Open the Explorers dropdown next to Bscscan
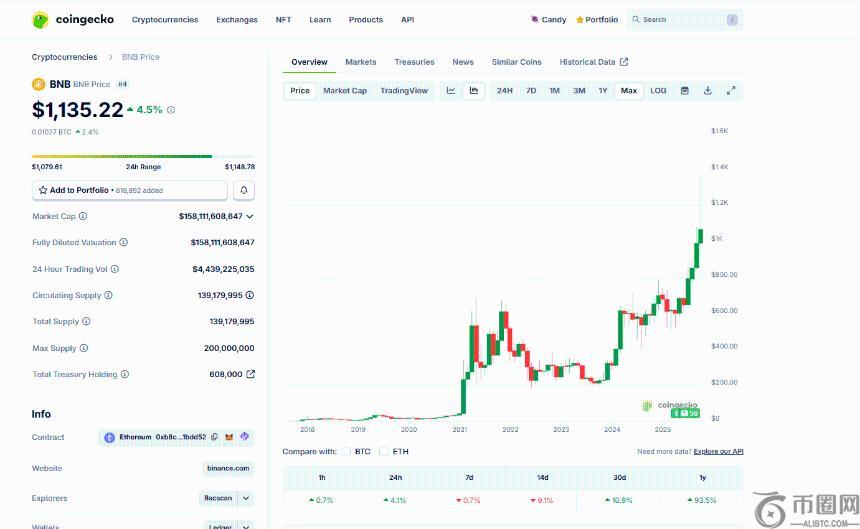Image resolution: width=860 pixels, height=529 pixels. (246, 498)
